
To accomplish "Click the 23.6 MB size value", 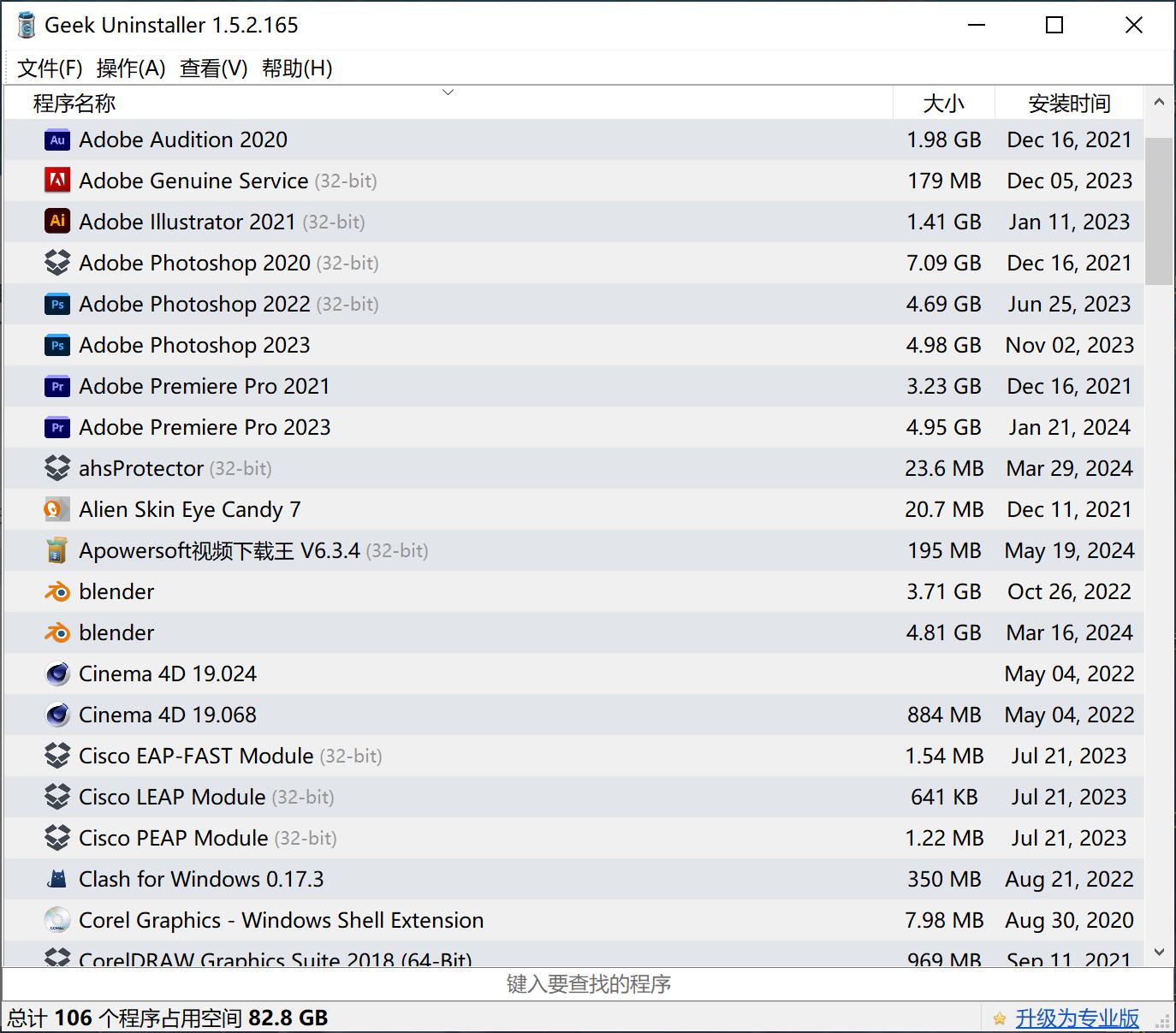I will click(x=944, y=468).
